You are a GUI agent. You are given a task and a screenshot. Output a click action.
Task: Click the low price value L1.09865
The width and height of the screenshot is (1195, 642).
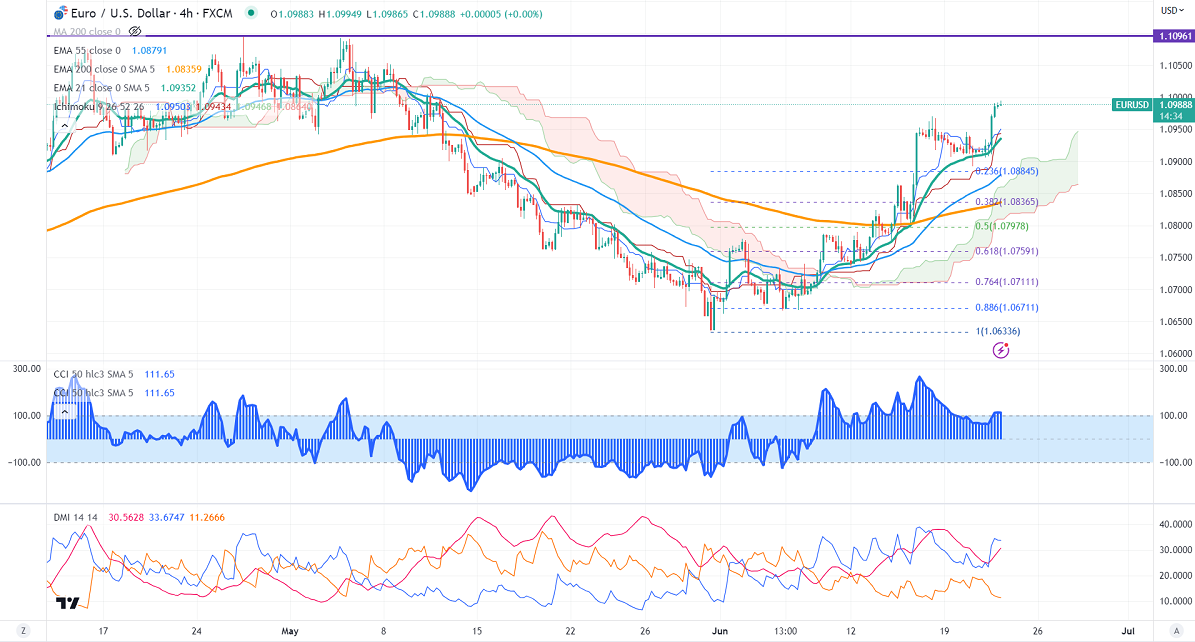coord(387,14)
